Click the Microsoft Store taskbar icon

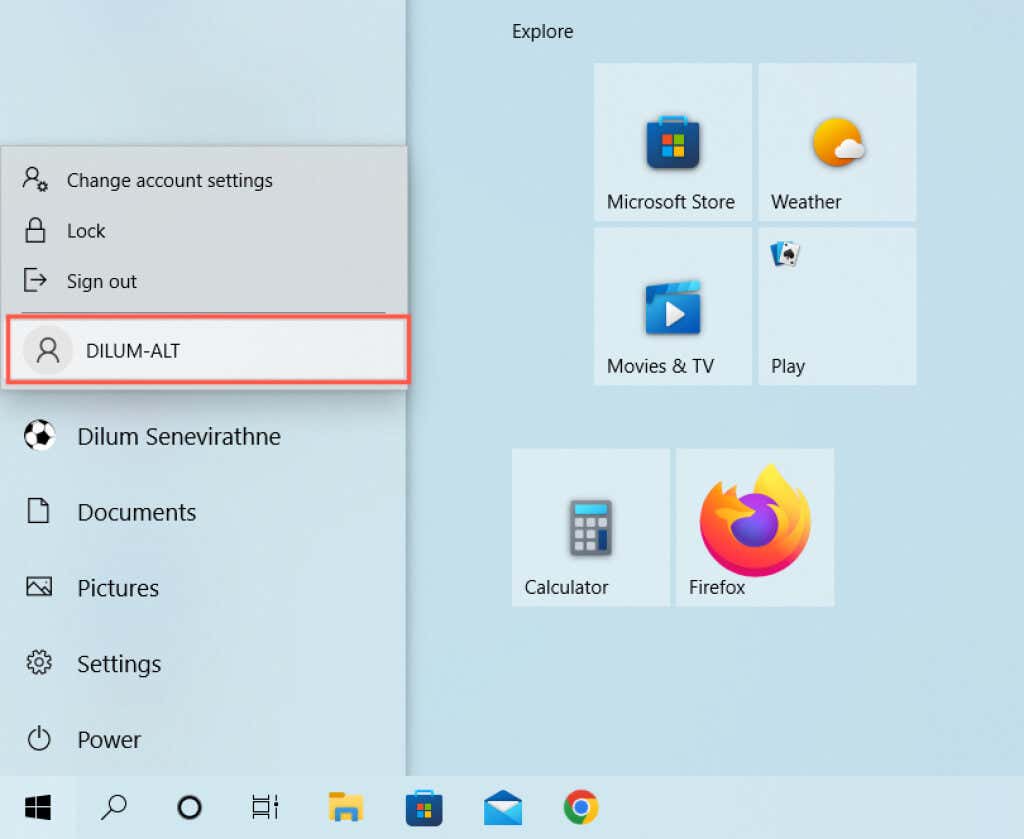(424, 808)
